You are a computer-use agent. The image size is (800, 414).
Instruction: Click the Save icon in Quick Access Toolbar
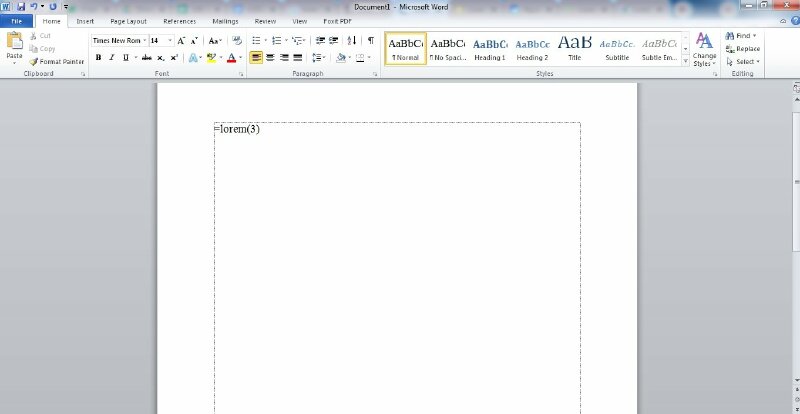tap(21, 7)
